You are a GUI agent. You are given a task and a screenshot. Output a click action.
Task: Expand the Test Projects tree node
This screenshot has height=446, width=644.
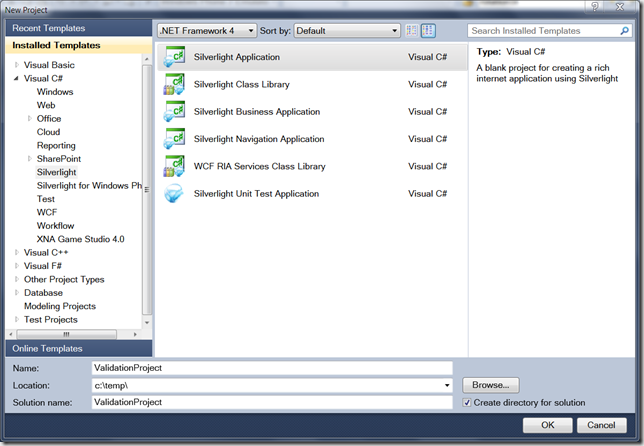(x=16, y=319)
